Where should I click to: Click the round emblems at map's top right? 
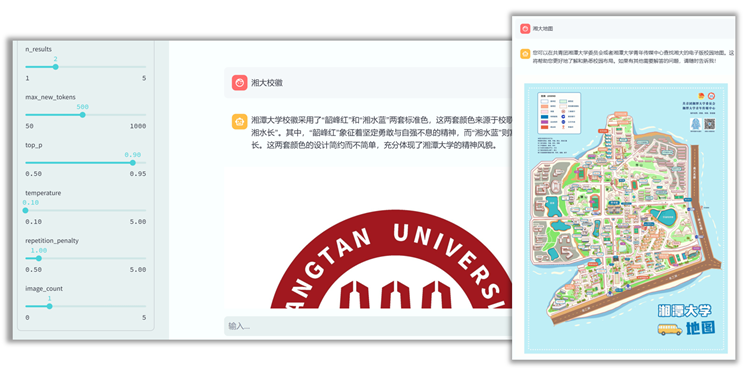pos(705,96)
